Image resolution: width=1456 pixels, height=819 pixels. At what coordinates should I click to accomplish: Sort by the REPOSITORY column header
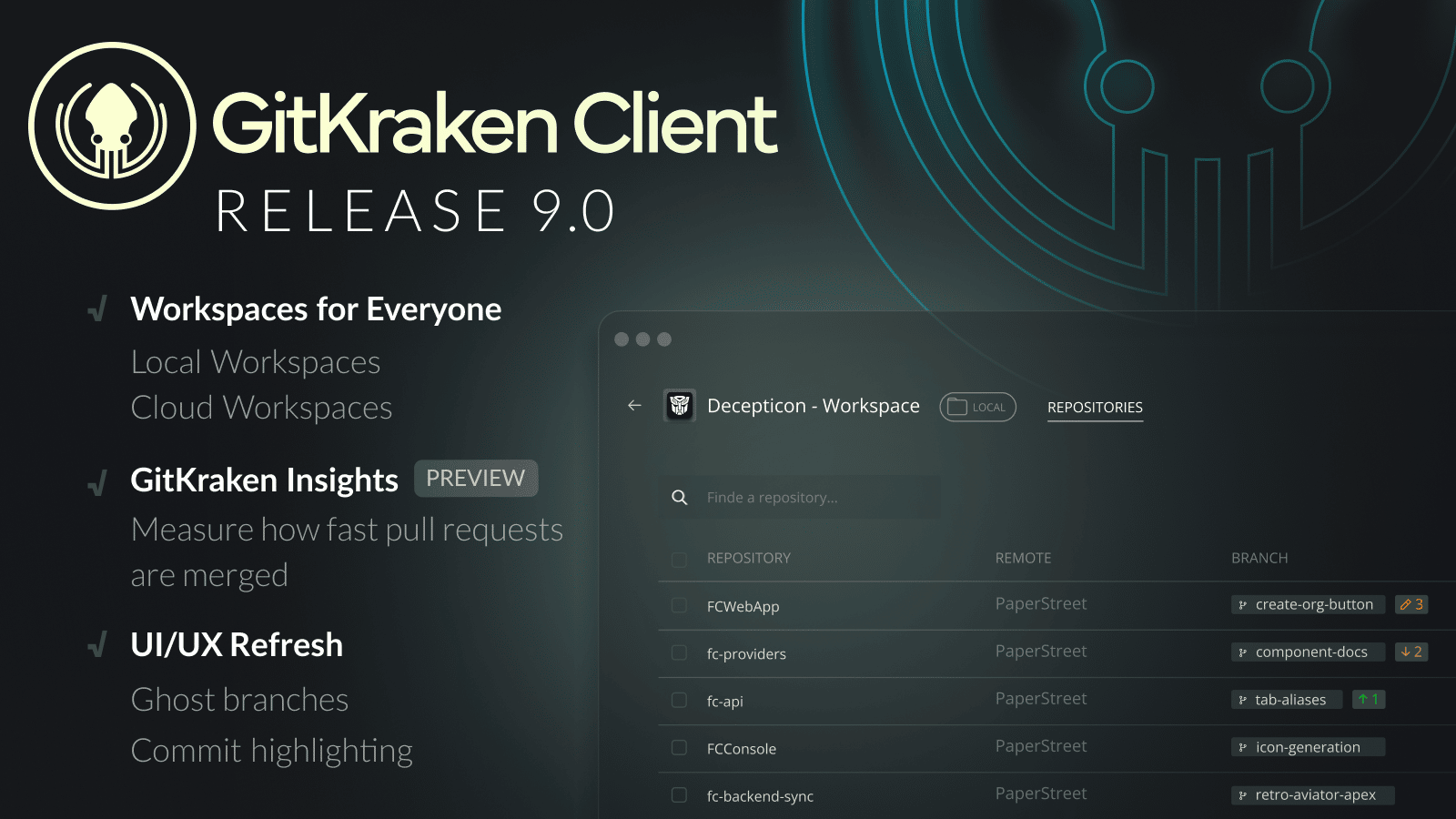749,558
